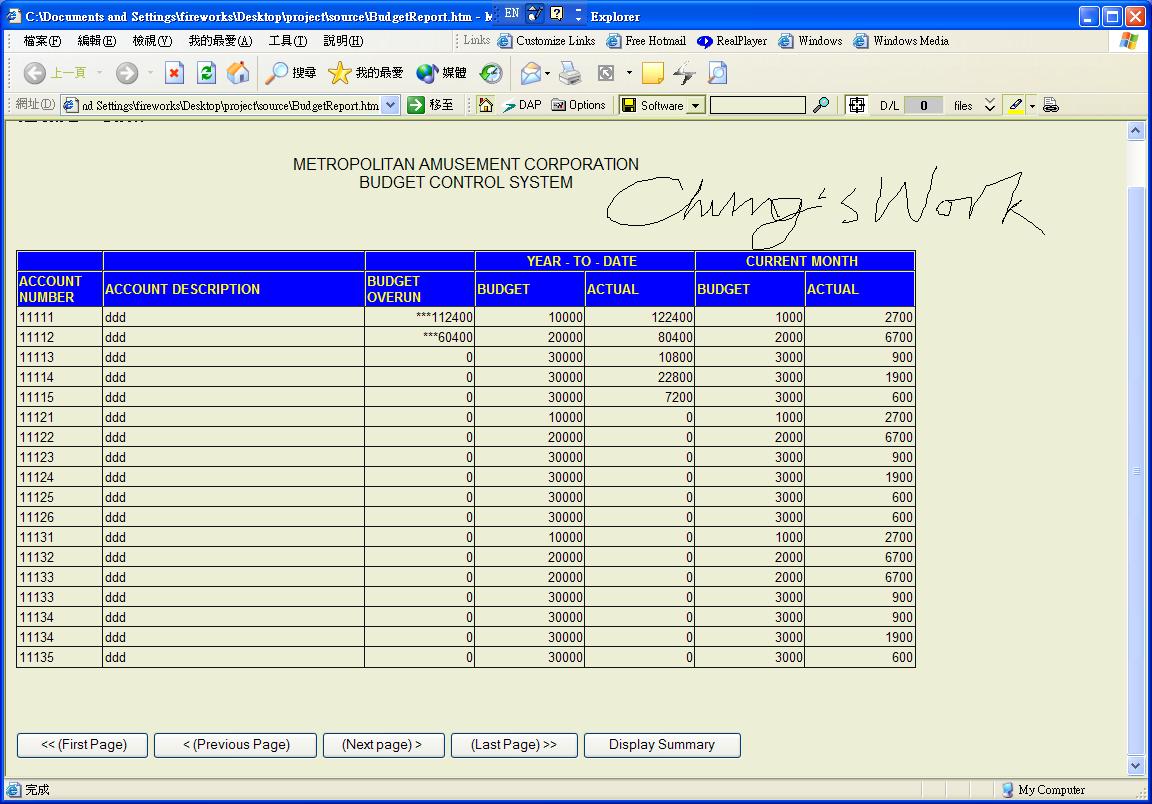Viewport: 1152px width, 804px height.
Task: Open the 檢視(V) menu
Action: point(152,41)
